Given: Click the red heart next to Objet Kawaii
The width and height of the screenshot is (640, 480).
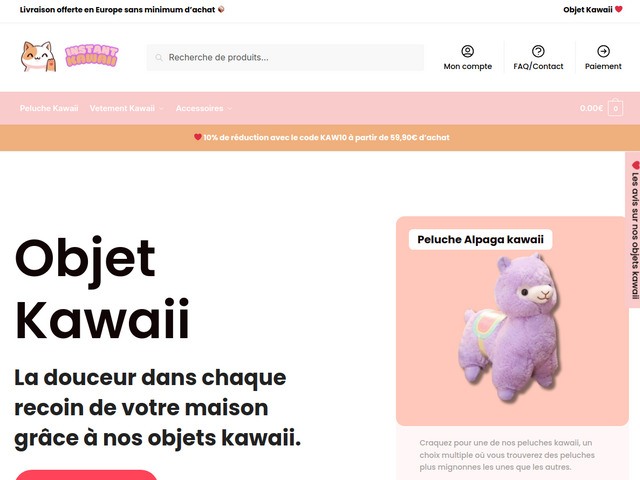Looking at the screenshot, I should tap(619, 9).
